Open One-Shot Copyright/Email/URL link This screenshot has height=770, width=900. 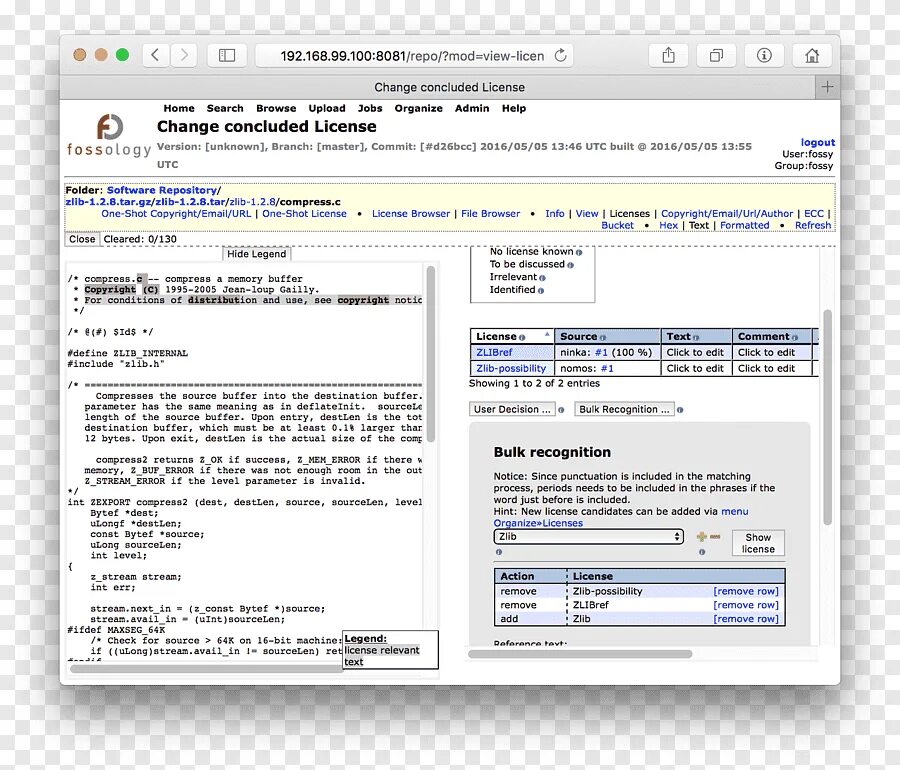click(176, 213)
